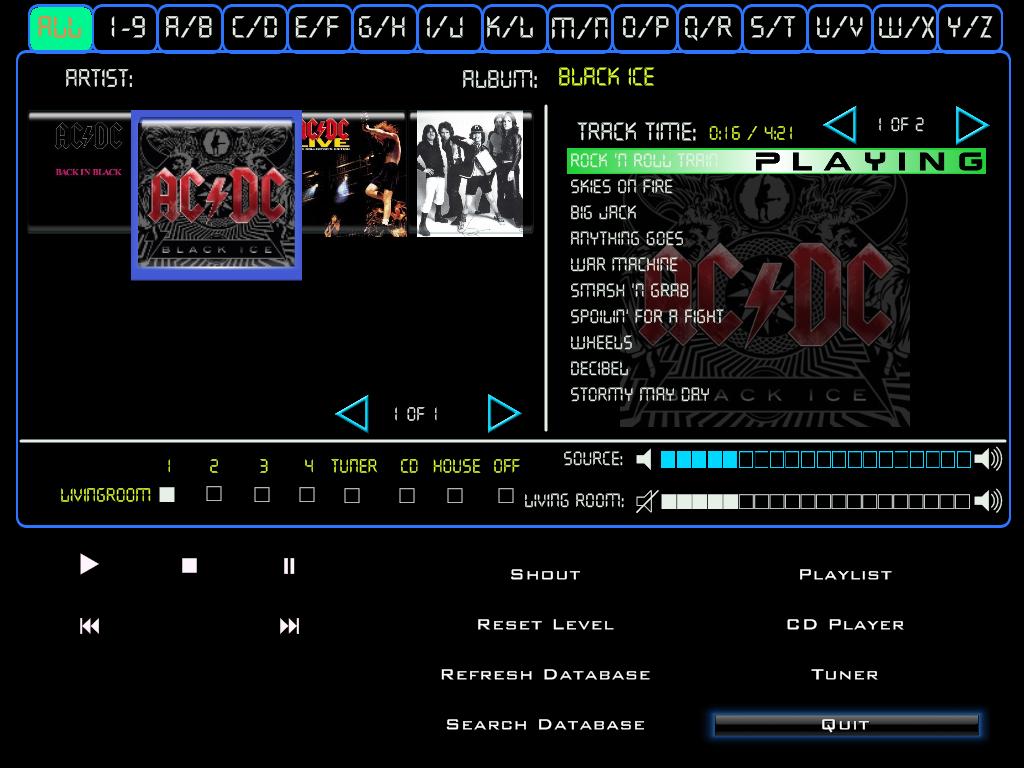The image size is (1024, 768).
Task: Switch to CD Player
Action: pos(845,625)
